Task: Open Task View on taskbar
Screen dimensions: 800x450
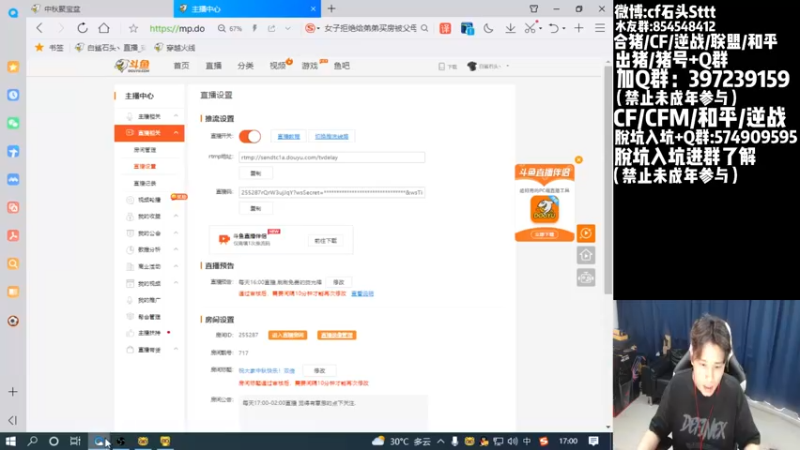Action: [x=75, y=441]
